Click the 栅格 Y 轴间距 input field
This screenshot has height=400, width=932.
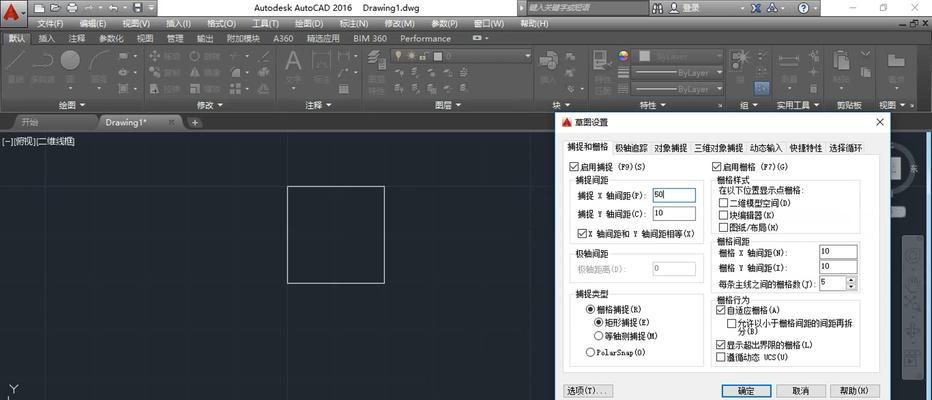click(x=838, y=267)
